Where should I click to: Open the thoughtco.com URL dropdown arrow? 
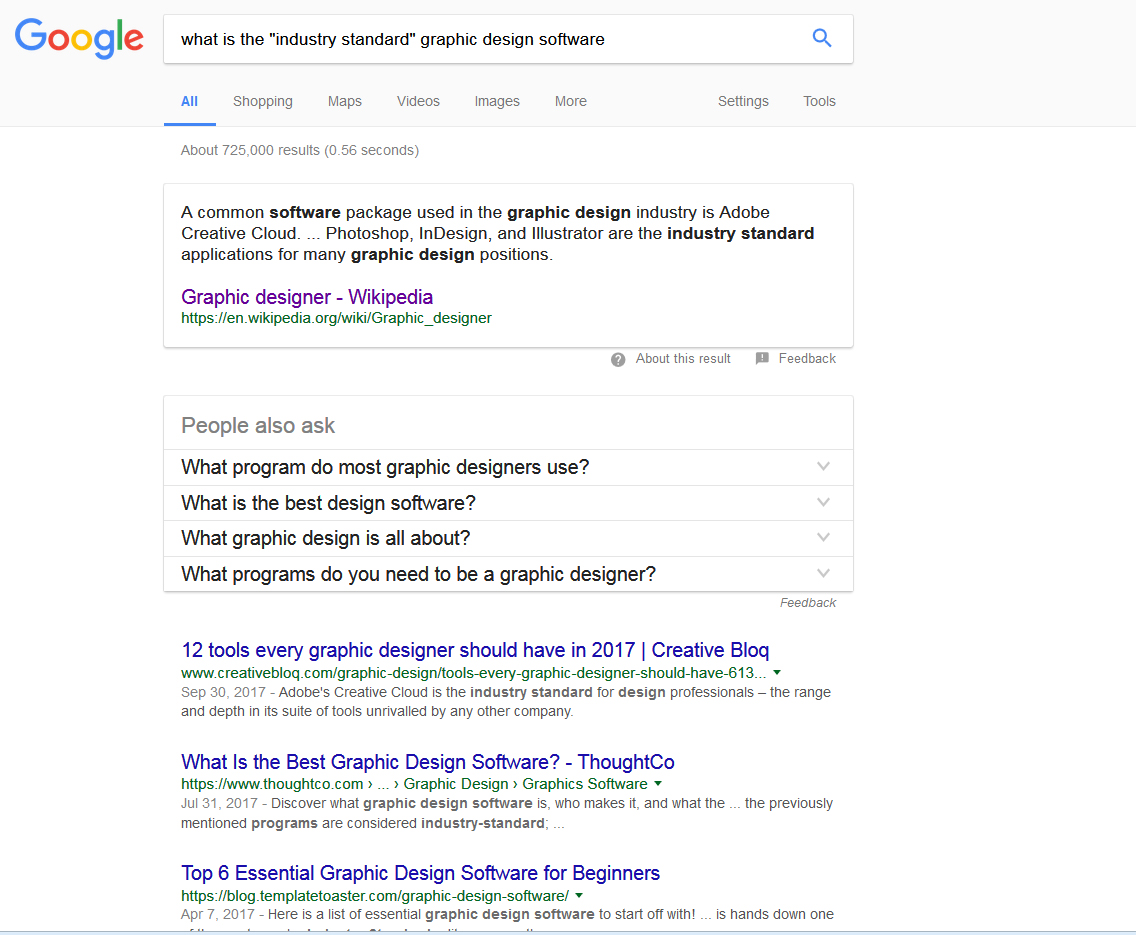coord(658,784)
